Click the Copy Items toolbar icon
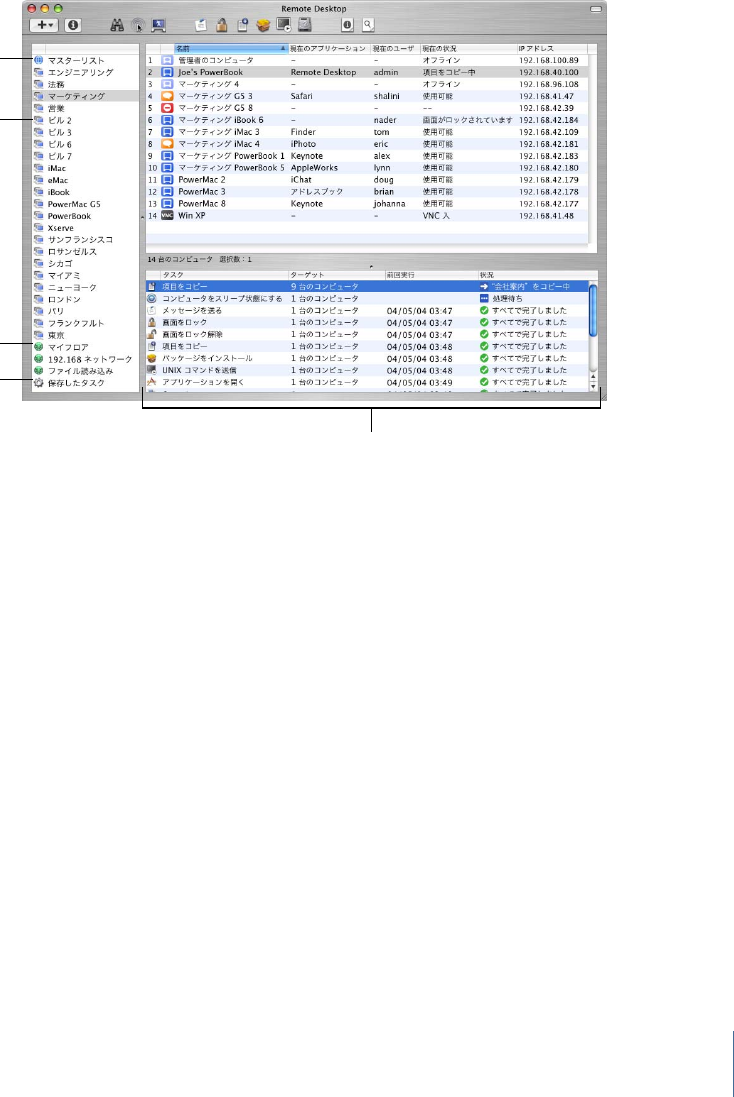Viewport: 734px width, 1097px height. click(242, 25)
